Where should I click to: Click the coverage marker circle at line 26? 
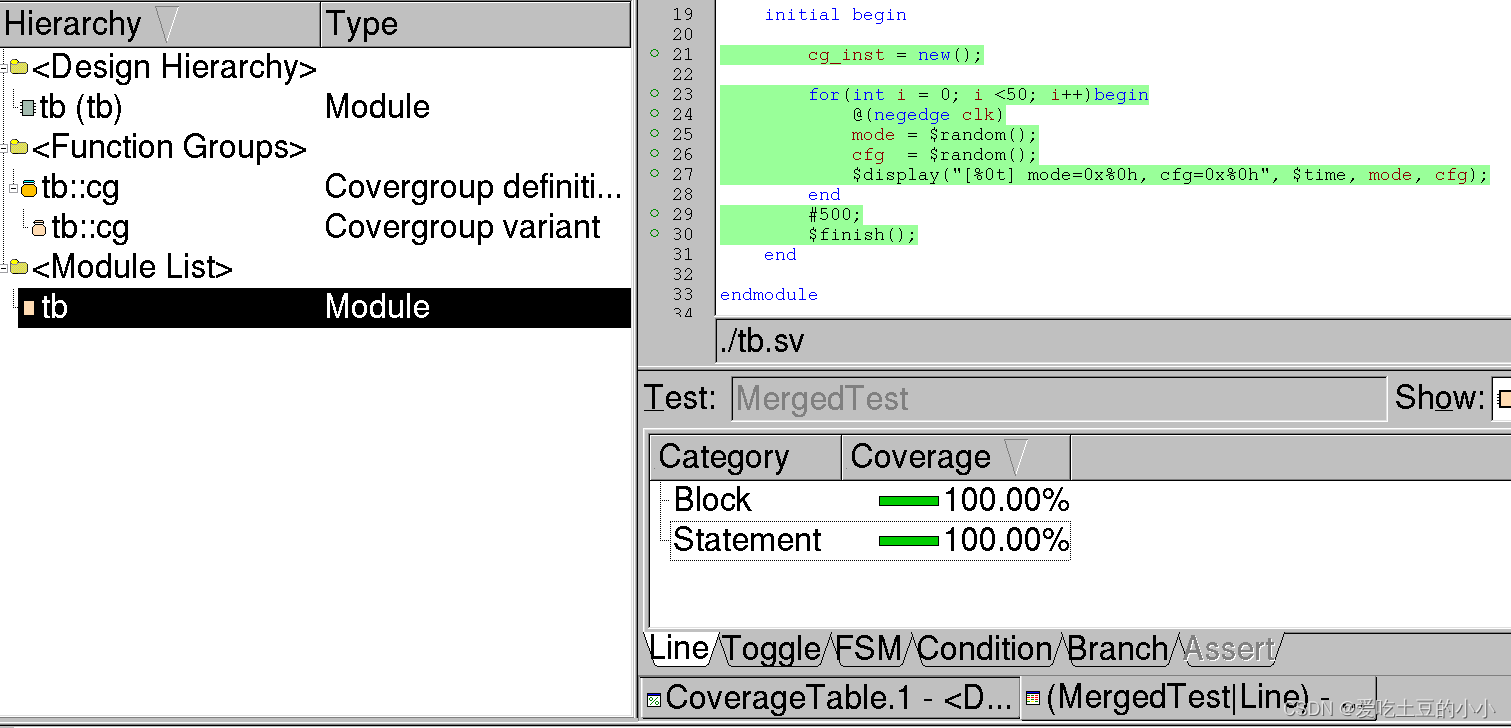click(x=655, y=153)
